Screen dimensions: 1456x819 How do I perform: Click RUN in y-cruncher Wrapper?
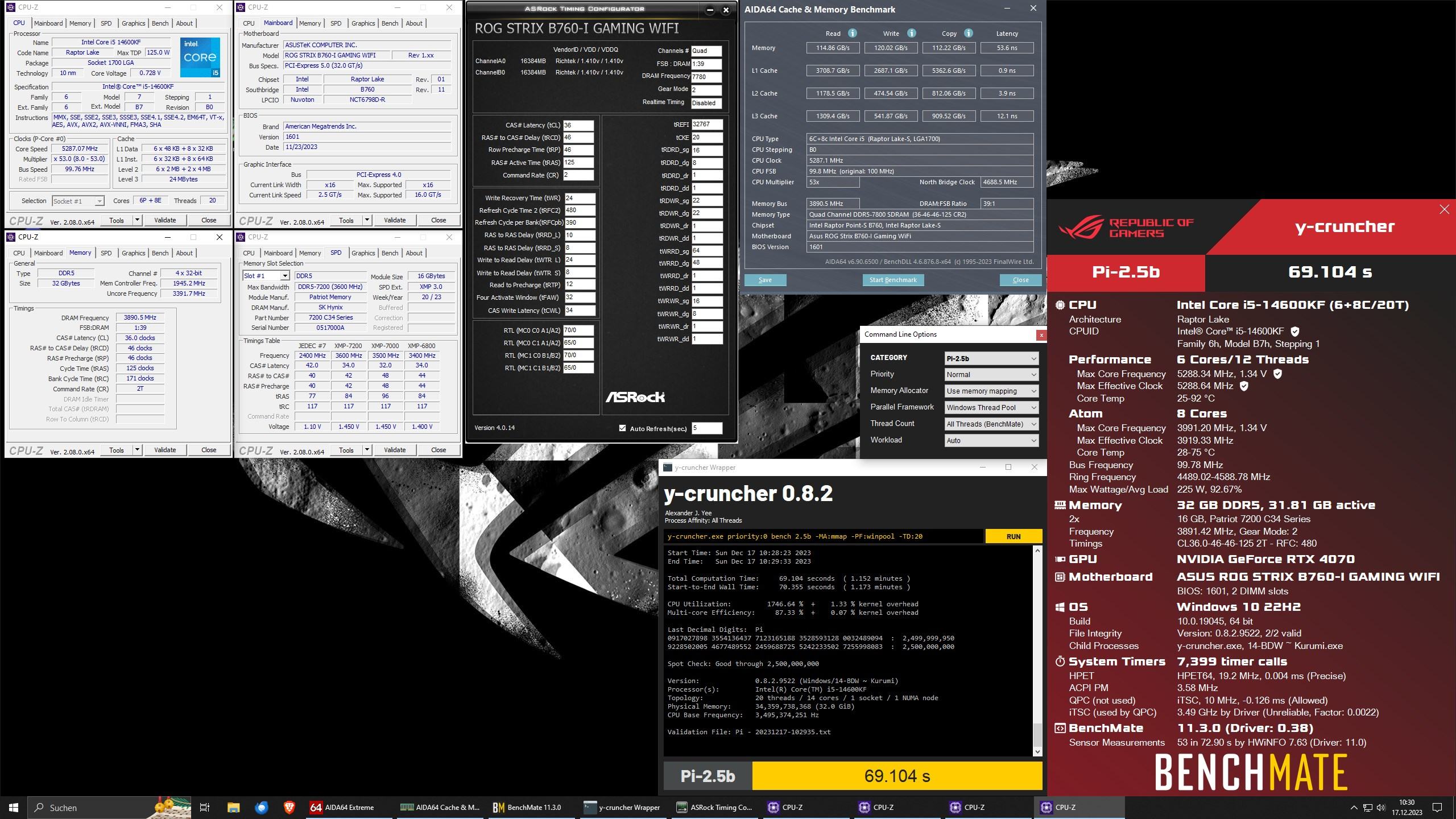(1014, 536)
